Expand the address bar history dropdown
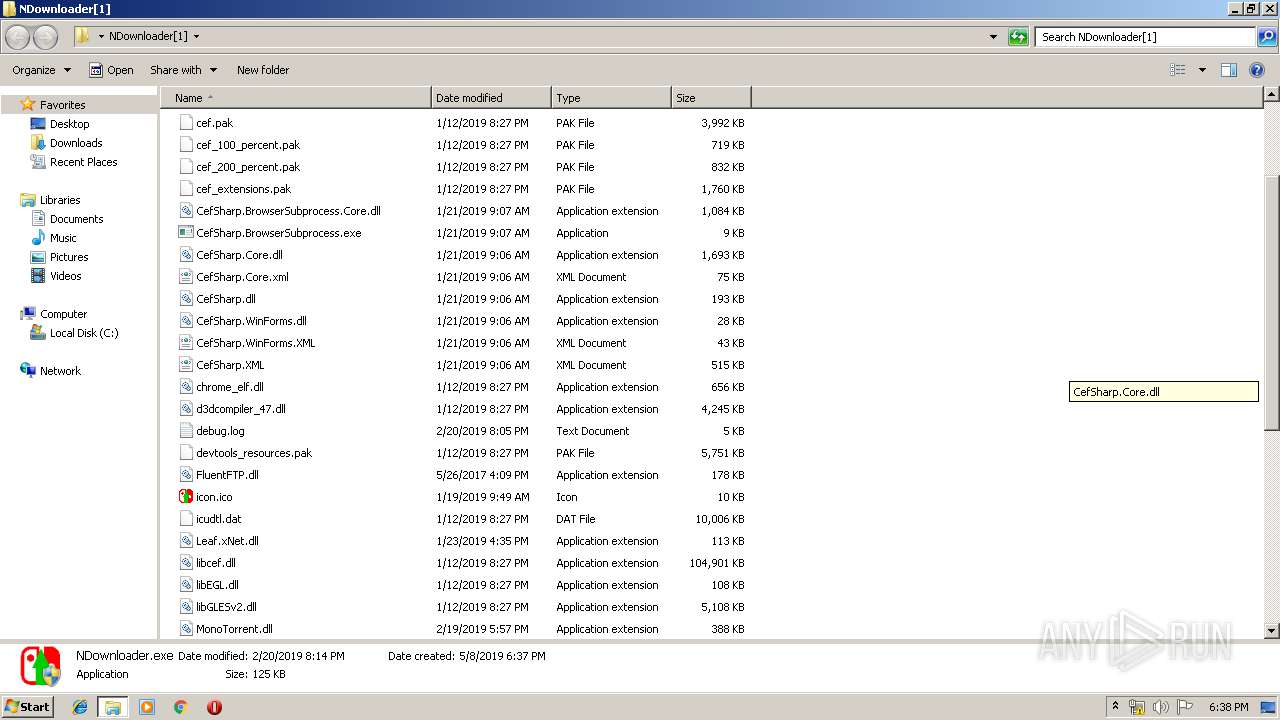 pyautogui.click(x=993, y=37)
